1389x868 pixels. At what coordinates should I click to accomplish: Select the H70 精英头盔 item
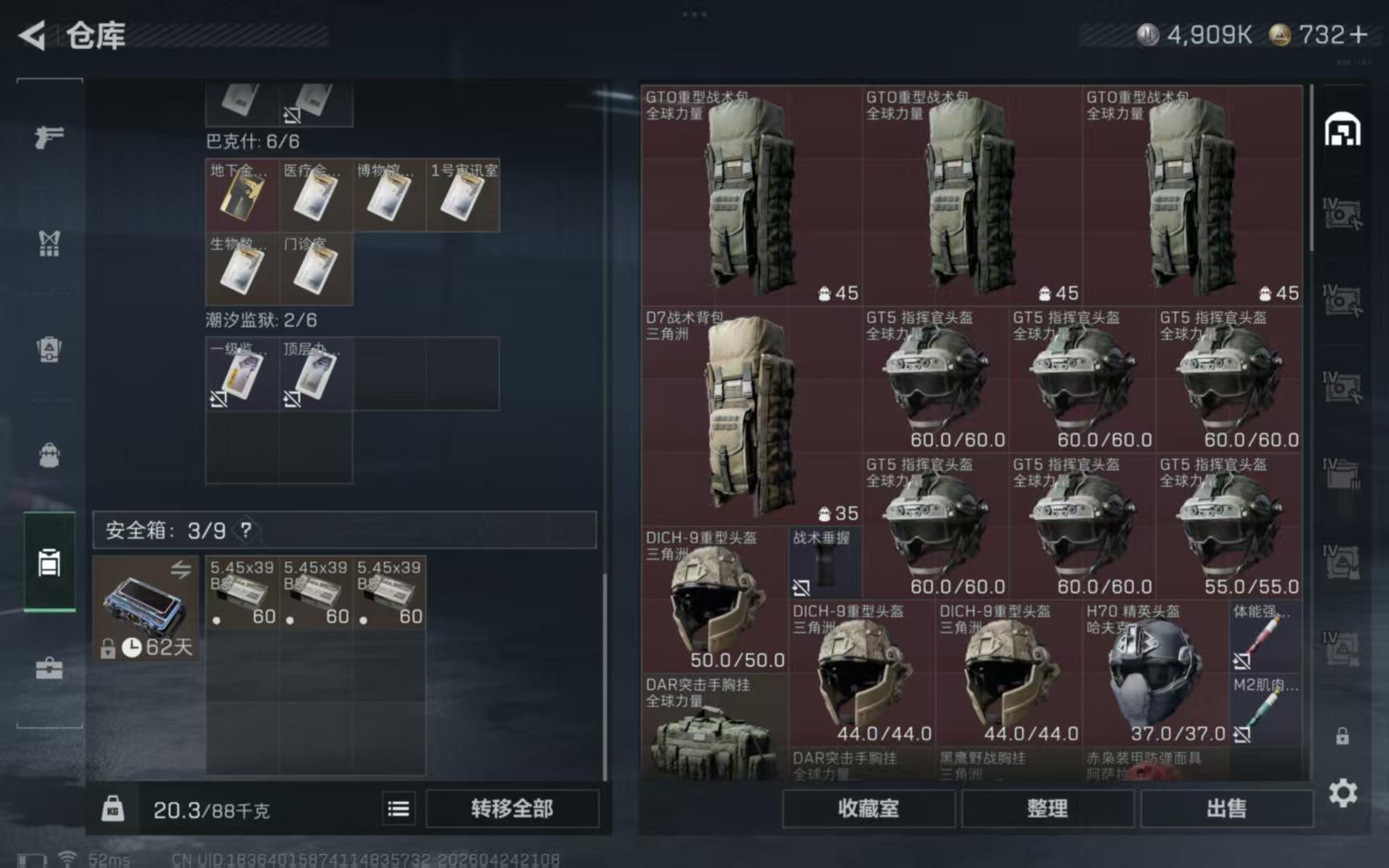click(x=1154, y=674)
